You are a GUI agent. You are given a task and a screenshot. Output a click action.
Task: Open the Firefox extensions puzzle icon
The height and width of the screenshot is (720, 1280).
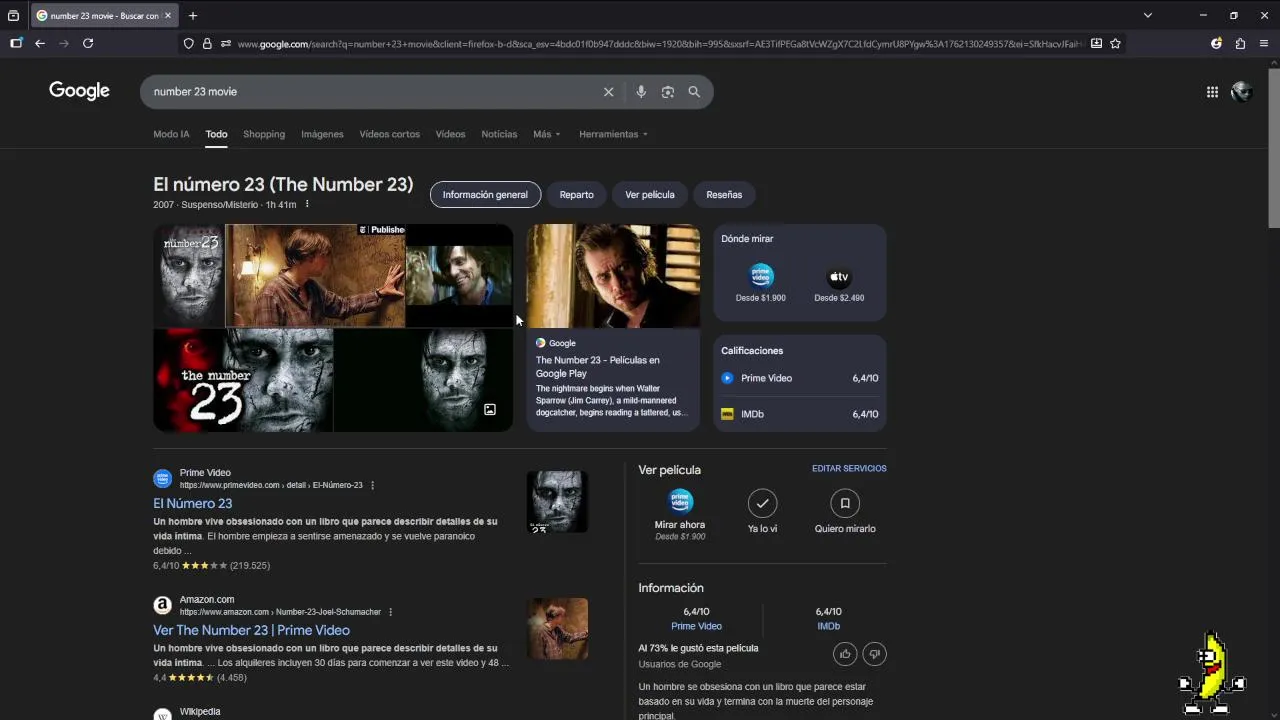[1240, 43]
